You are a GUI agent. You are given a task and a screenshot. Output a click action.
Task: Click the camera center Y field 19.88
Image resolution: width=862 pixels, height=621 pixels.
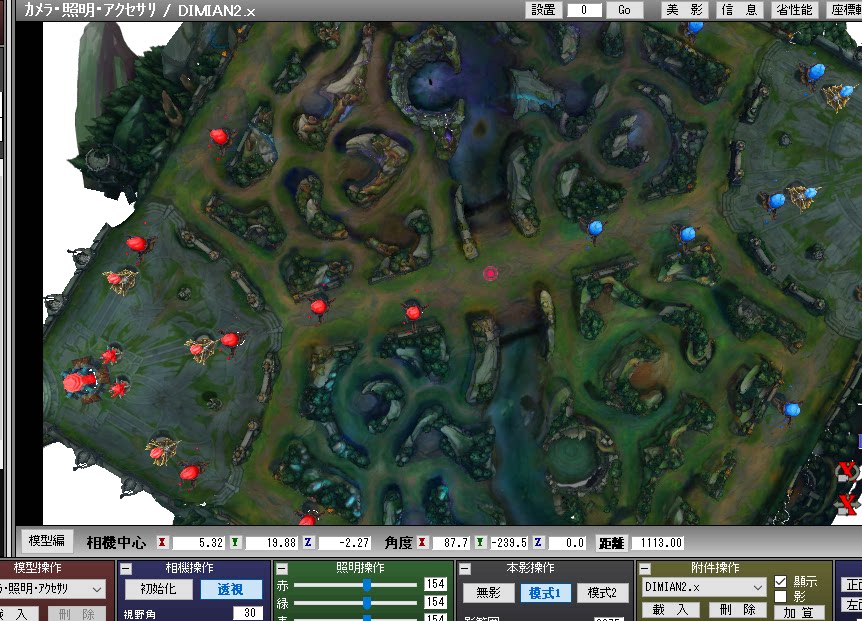pyautogui.click(x=271, y=543)
